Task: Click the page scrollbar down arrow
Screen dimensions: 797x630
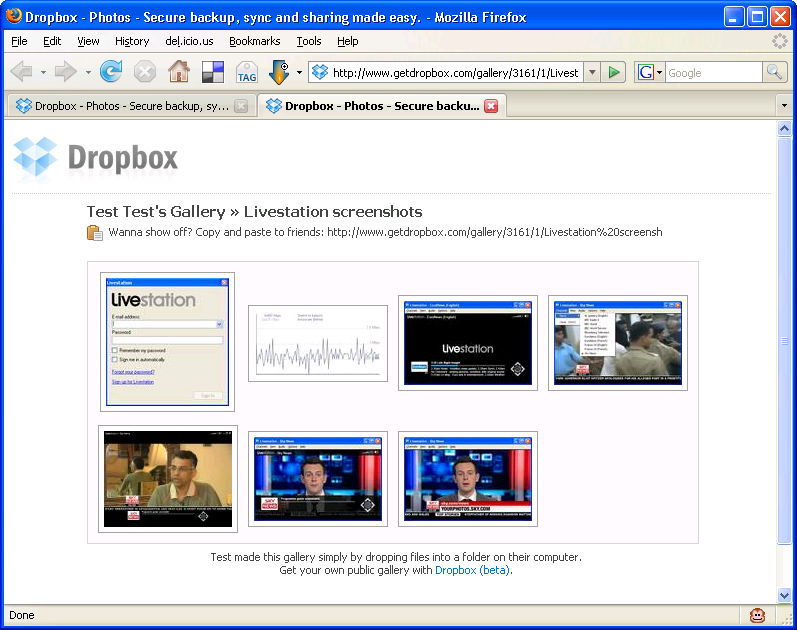Action: pyautogui.click(x=784, y=595)
